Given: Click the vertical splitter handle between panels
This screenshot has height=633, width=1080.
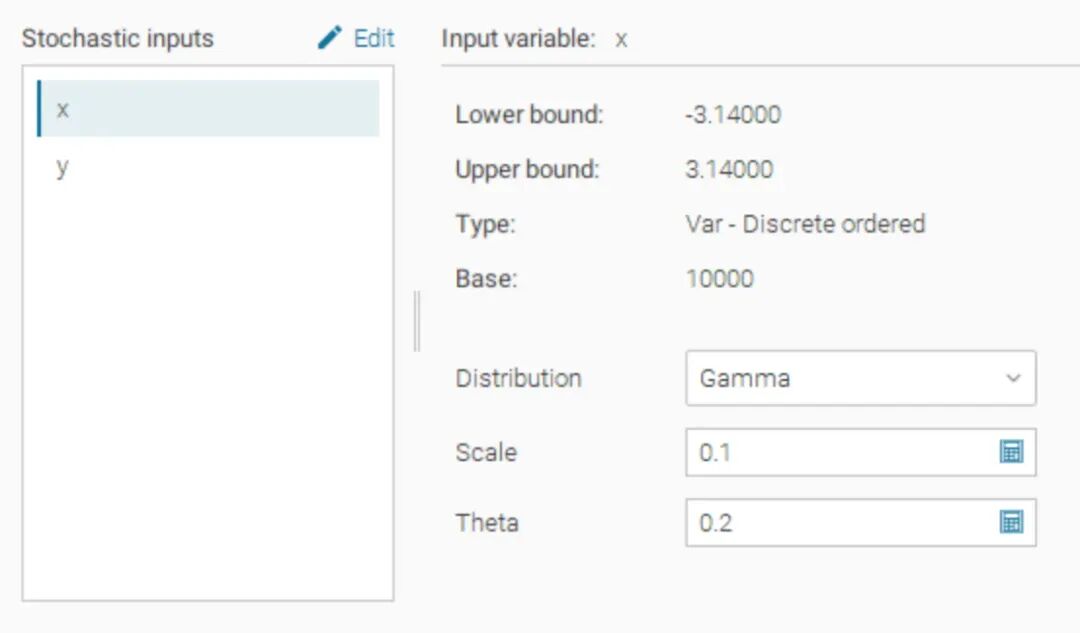Looking at the screenshot, I should coord(417,321).
